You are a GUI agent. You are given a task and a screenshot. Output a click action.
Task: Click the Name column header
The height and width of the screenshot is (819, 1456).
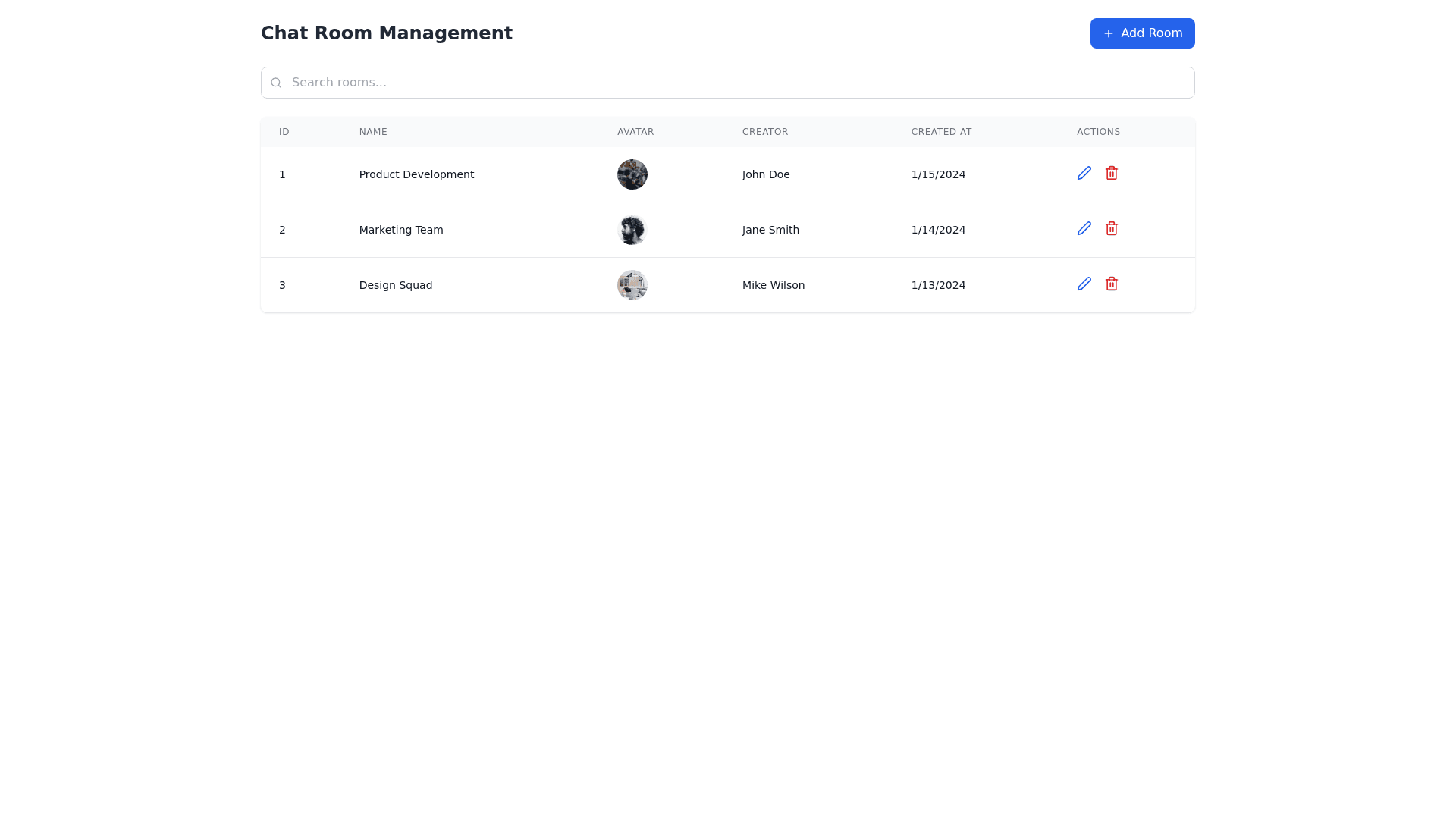pyautogui.click(x=373, y=132)
